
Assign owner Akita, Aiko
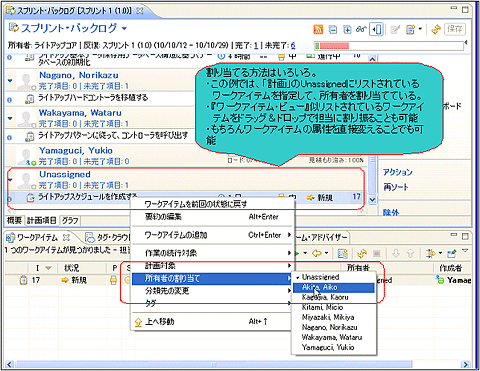point(334,287)
